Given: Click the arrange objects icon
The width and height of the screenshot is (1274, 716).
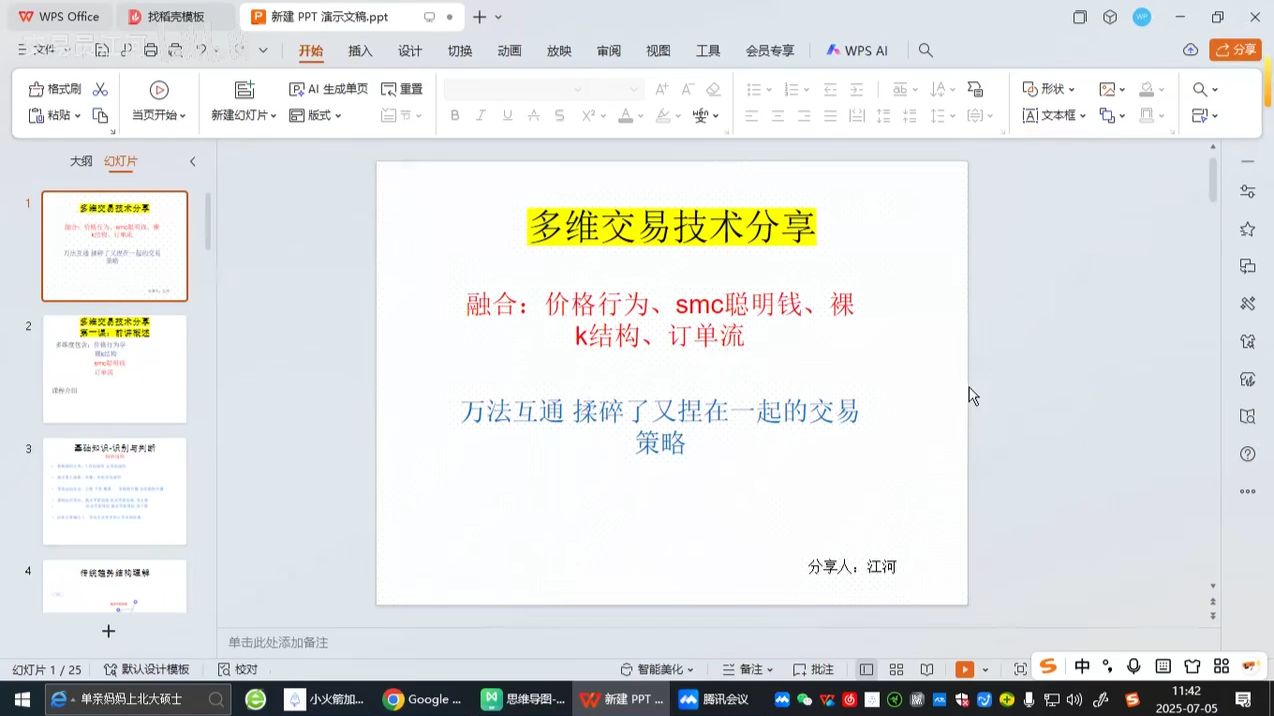Looking at the screenshot, I should [x=1107, y=115].
